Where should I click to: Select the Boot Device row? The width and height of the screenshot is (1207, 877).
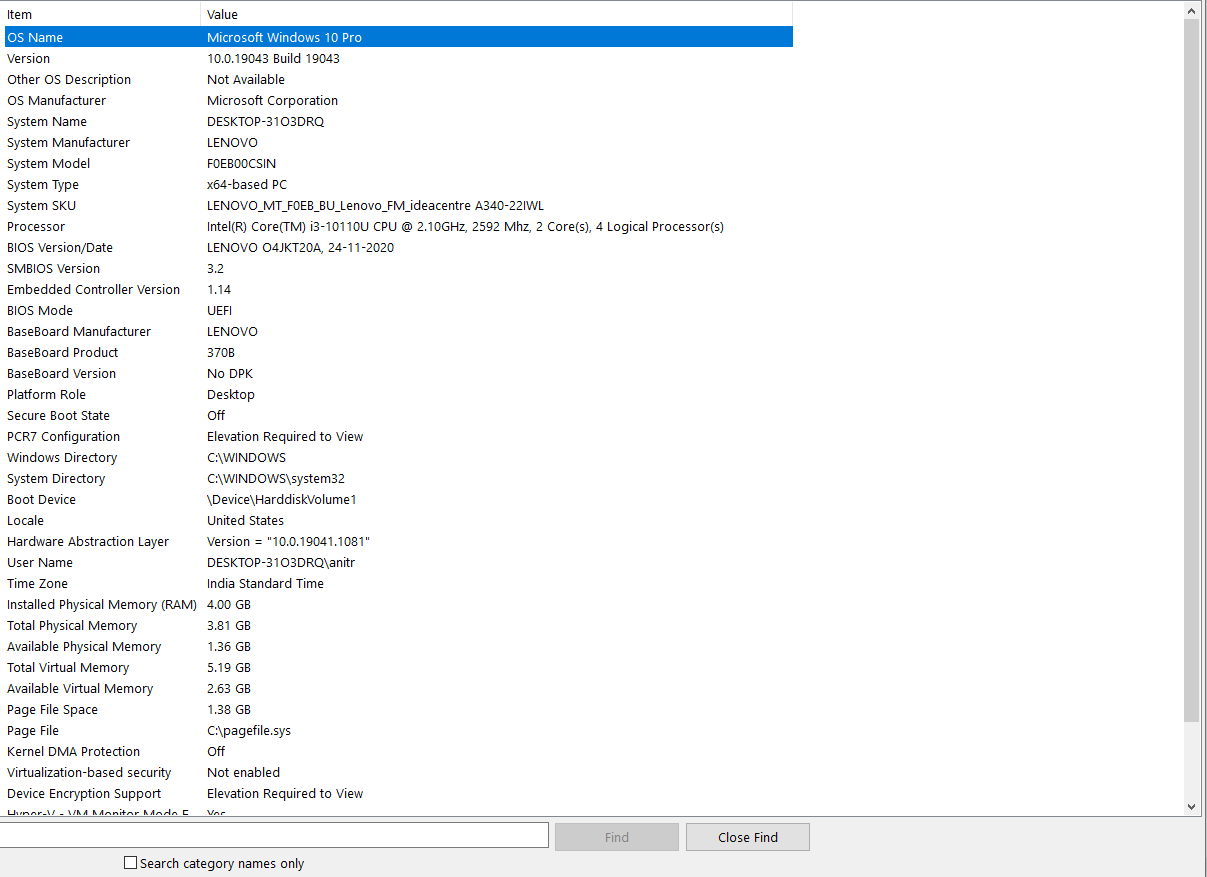click(397, 499)
